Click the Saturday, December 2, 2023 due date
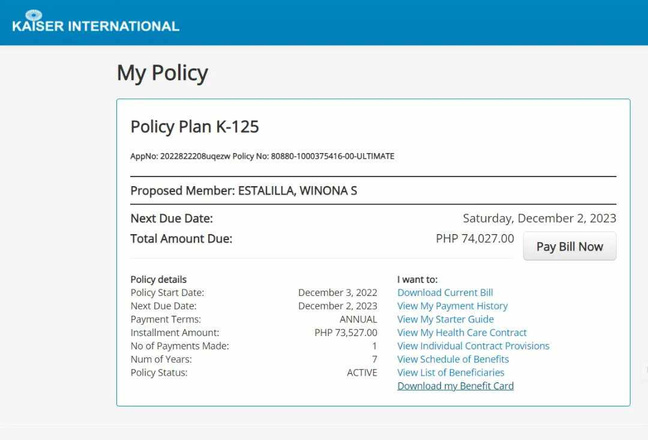Screen dimensions: 648x440 coord(539,218)
